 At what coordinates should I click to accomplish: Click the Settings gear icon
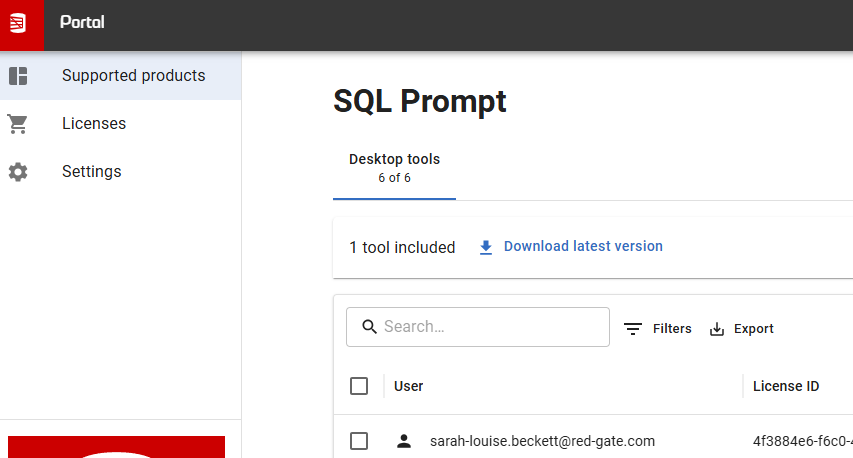(18, 172)
